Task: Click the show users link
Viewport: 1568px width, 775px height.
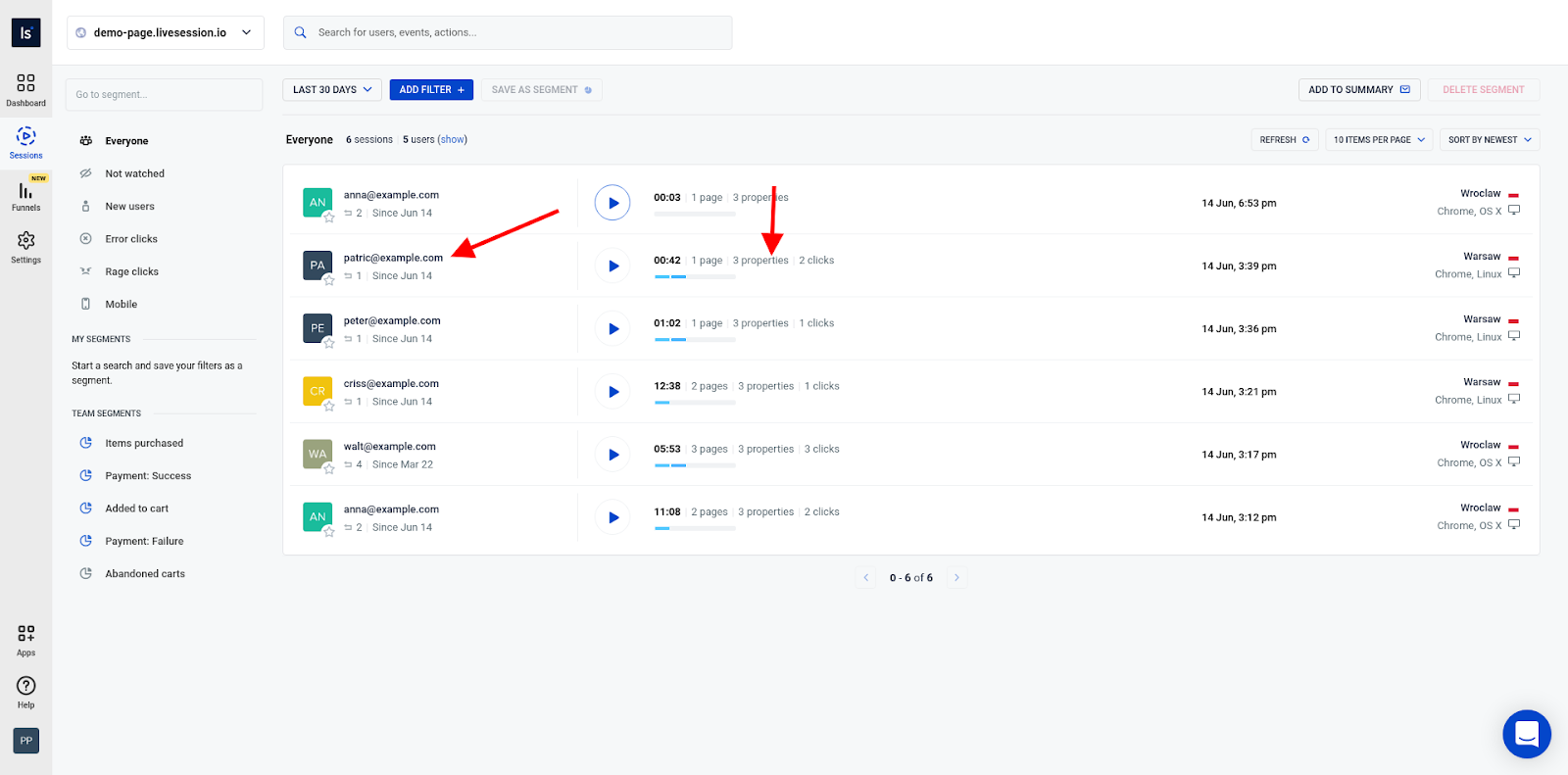Action: (453, 140)
